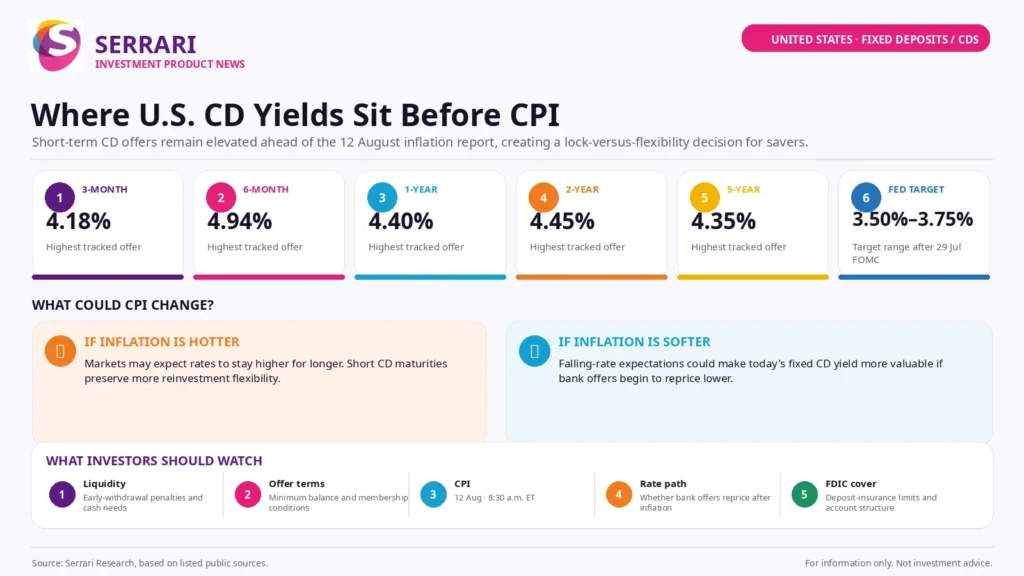Click the Where U.S. CD Yields Sit headline
1024x576 pixels.
tap(295, 115)
